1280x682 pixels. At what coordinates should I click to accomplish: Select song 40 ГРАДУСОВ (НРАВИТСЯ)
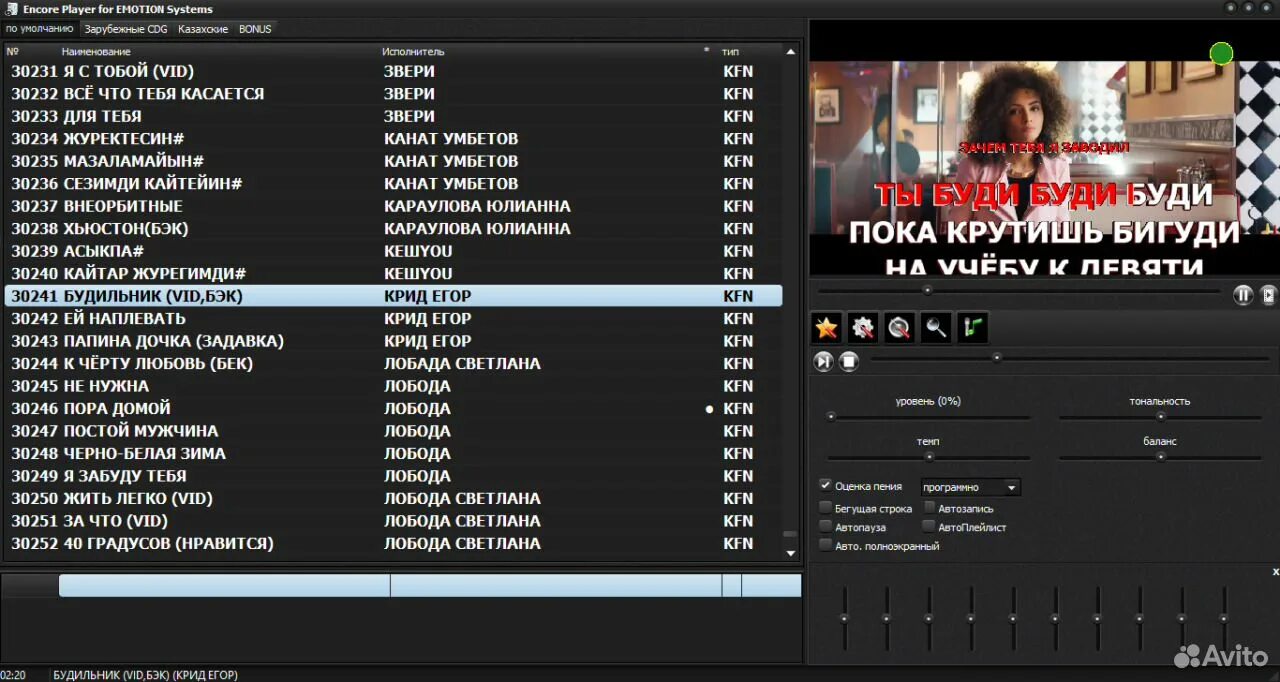point(393,544)
